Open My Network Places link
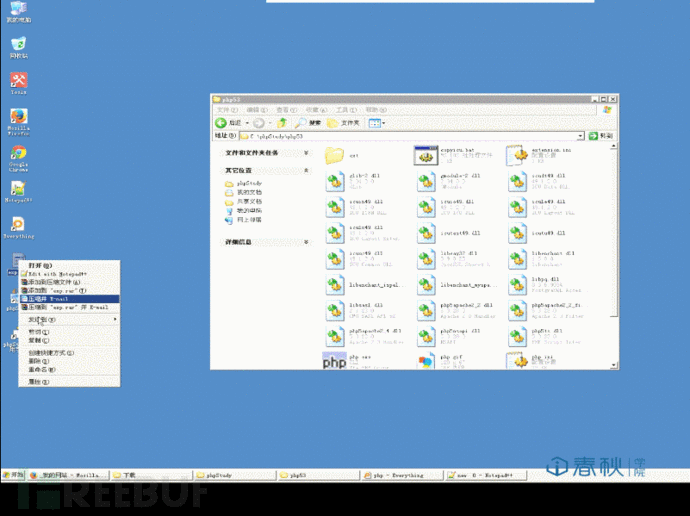690x516 pixels. point(244,220)
